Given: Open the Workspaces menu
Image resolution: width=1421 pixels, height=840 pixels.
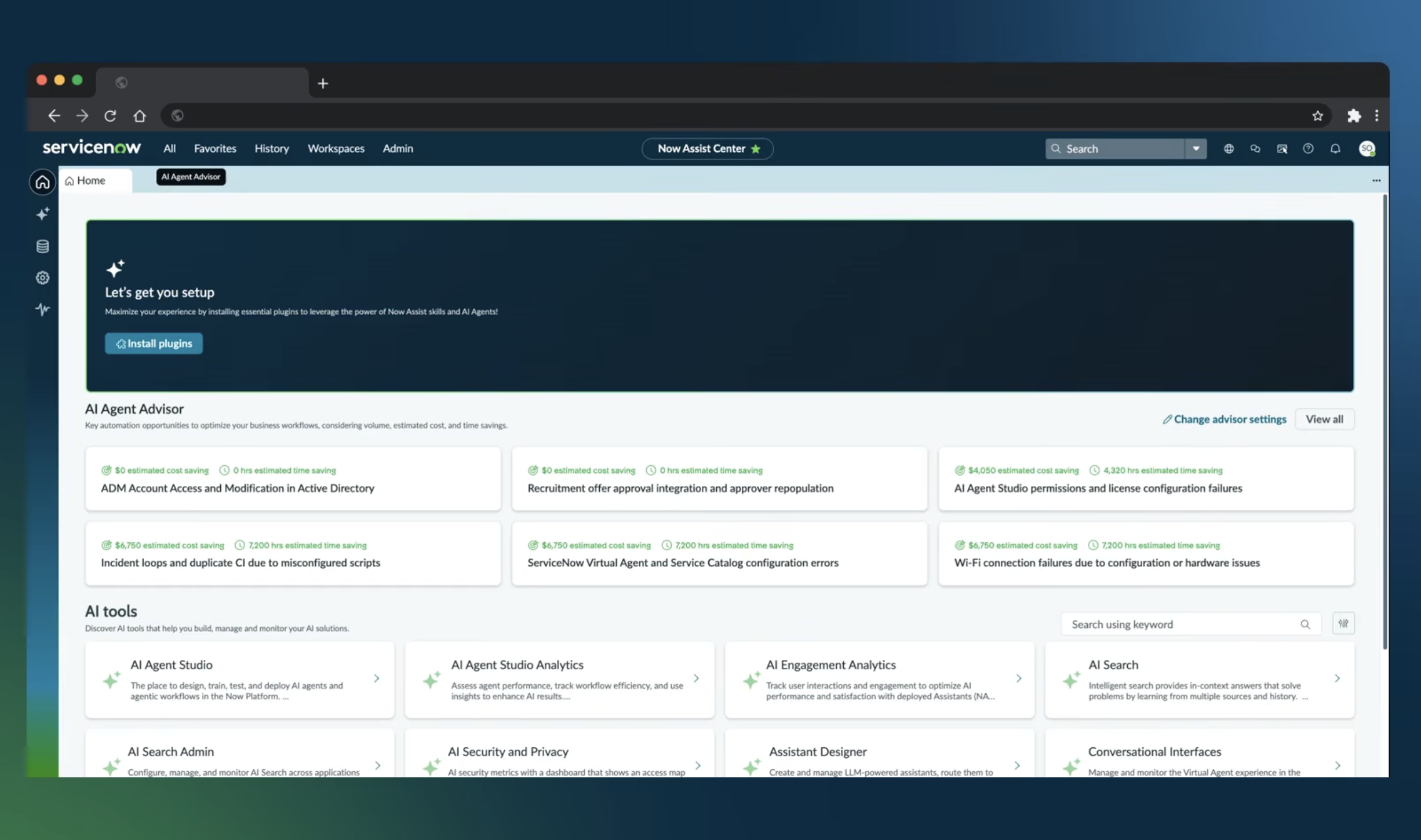Looking at the screenshot, I should pyautogui.click(x=336, y=148).
